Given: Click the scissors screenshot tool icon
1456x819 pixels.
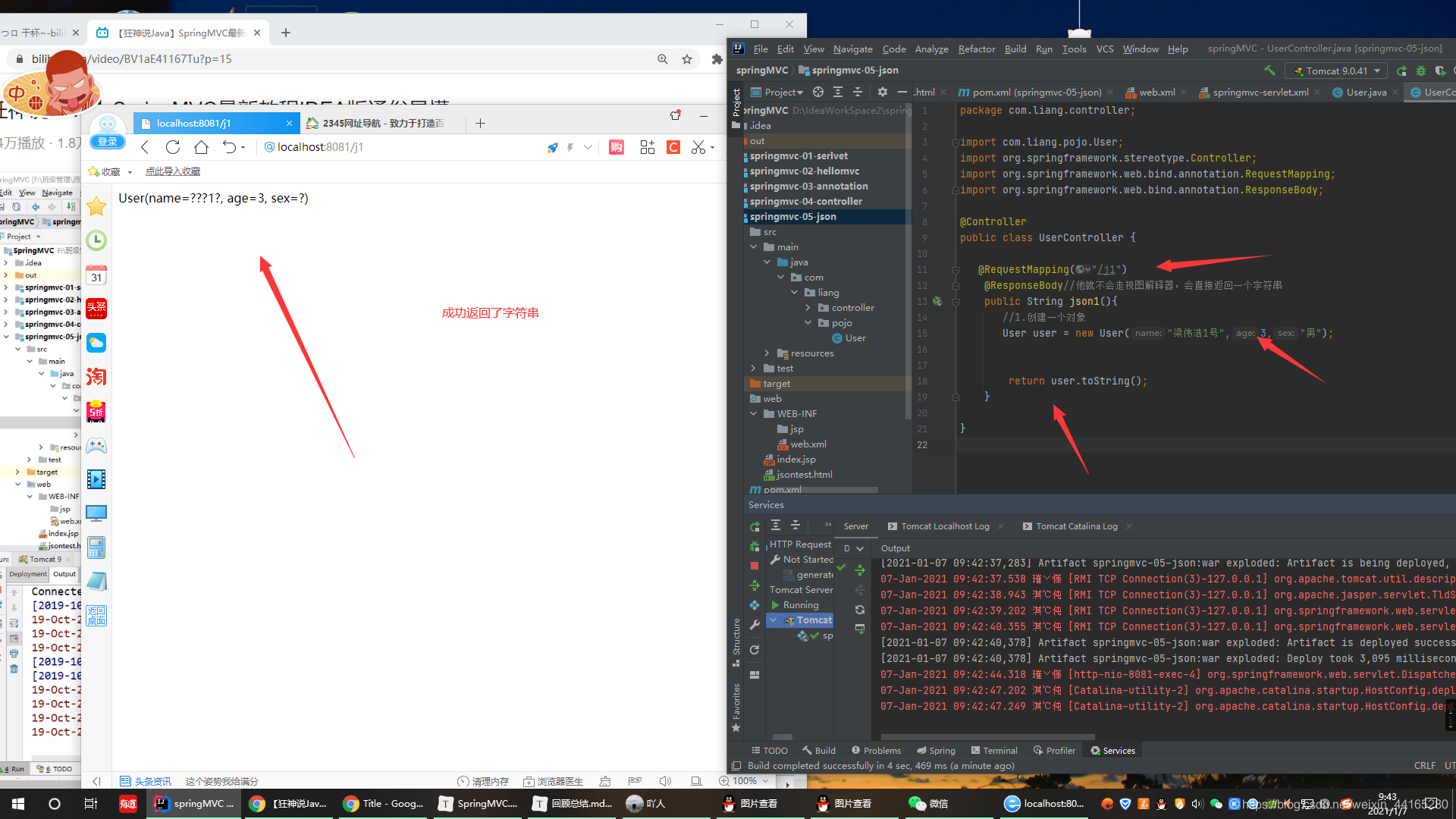Looking at the screenshot, I should pos(698,147).
